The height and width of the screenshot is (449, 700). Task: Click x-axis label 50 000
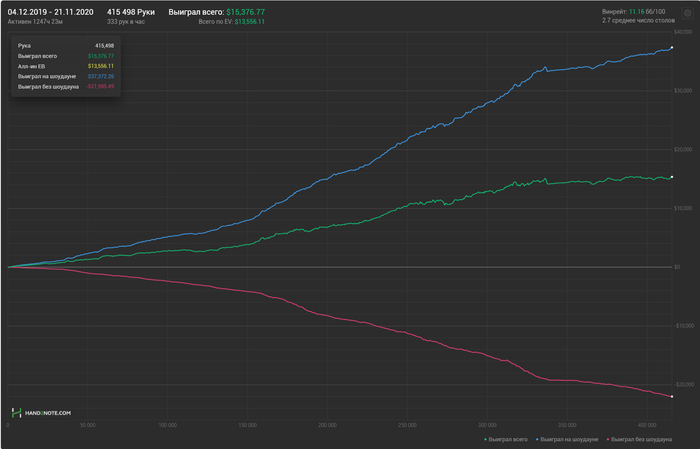[x=88, y=425]
